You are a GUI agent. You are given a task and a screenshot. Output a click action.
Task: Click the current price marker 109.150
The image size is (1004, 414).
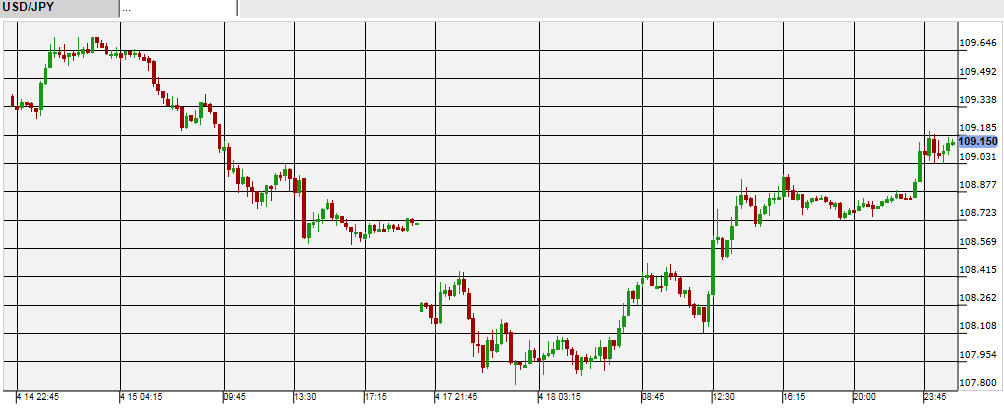978,142
